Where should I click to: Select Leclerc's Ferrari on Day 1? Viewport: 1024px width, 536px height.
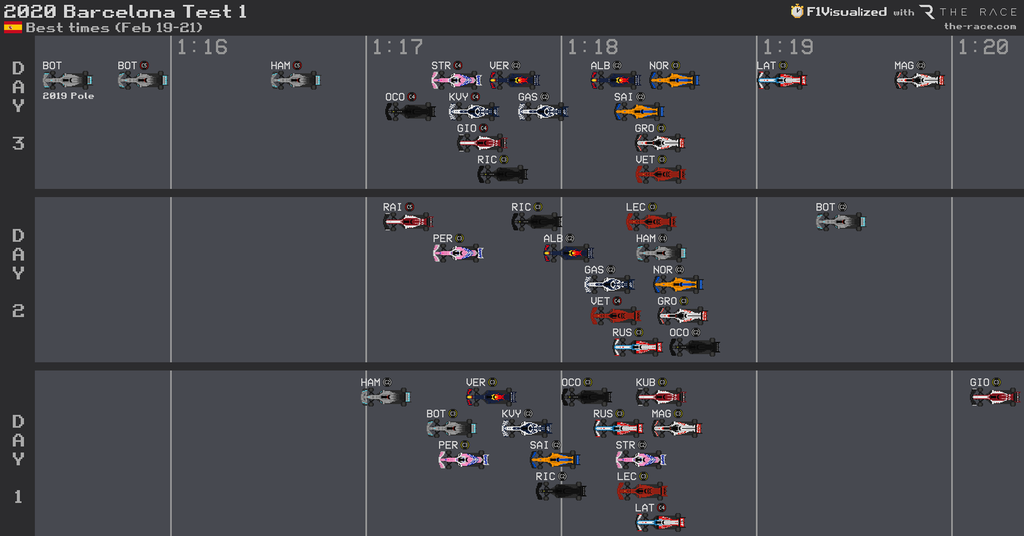pyautogui.click(x=642, y=491)
